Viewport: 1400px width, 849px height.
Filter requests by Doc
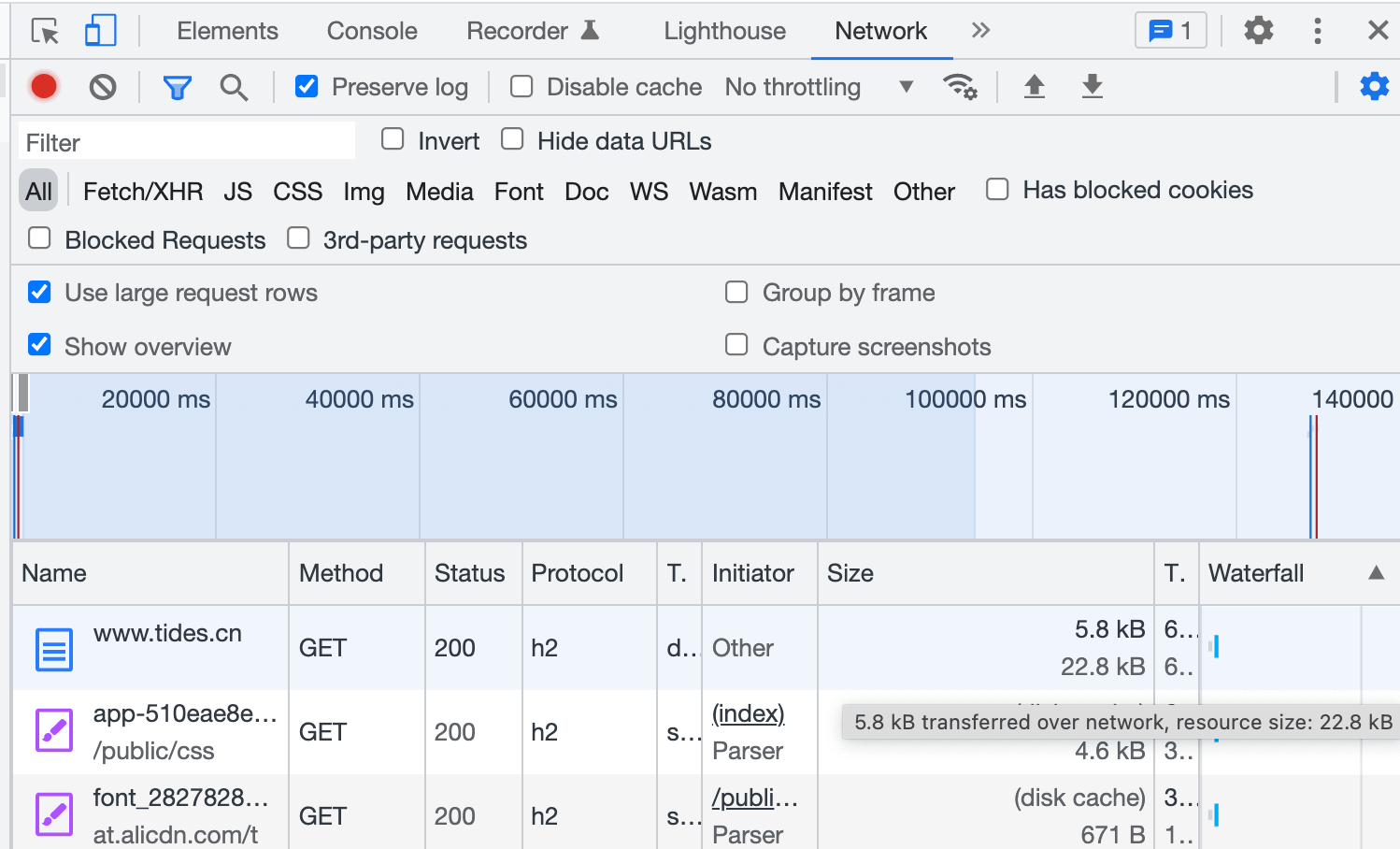click(x=587, y=192)
